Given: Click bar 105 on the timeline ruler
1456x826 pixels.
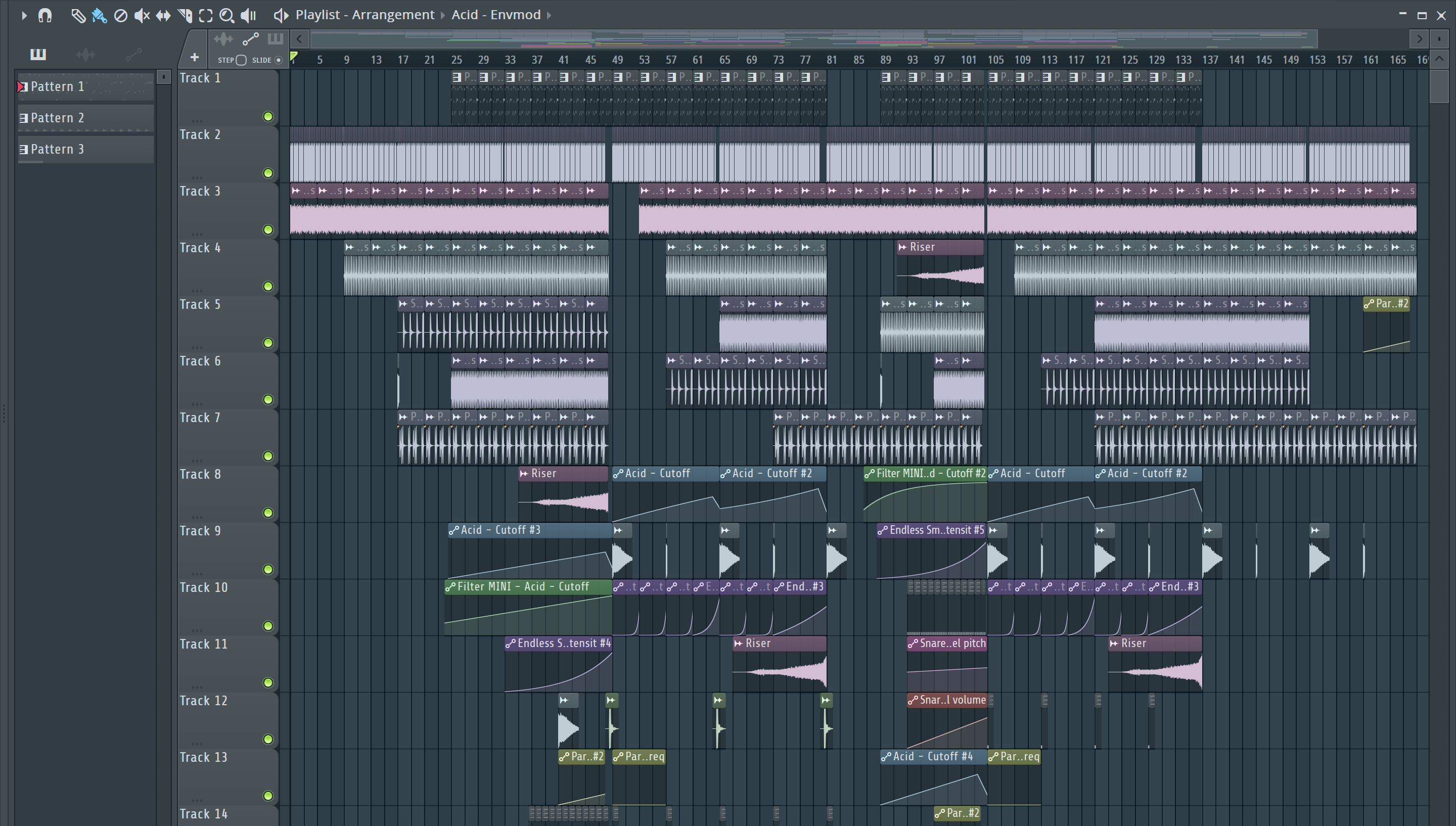Looking at the screenshot, I should (x=995, y=60).
